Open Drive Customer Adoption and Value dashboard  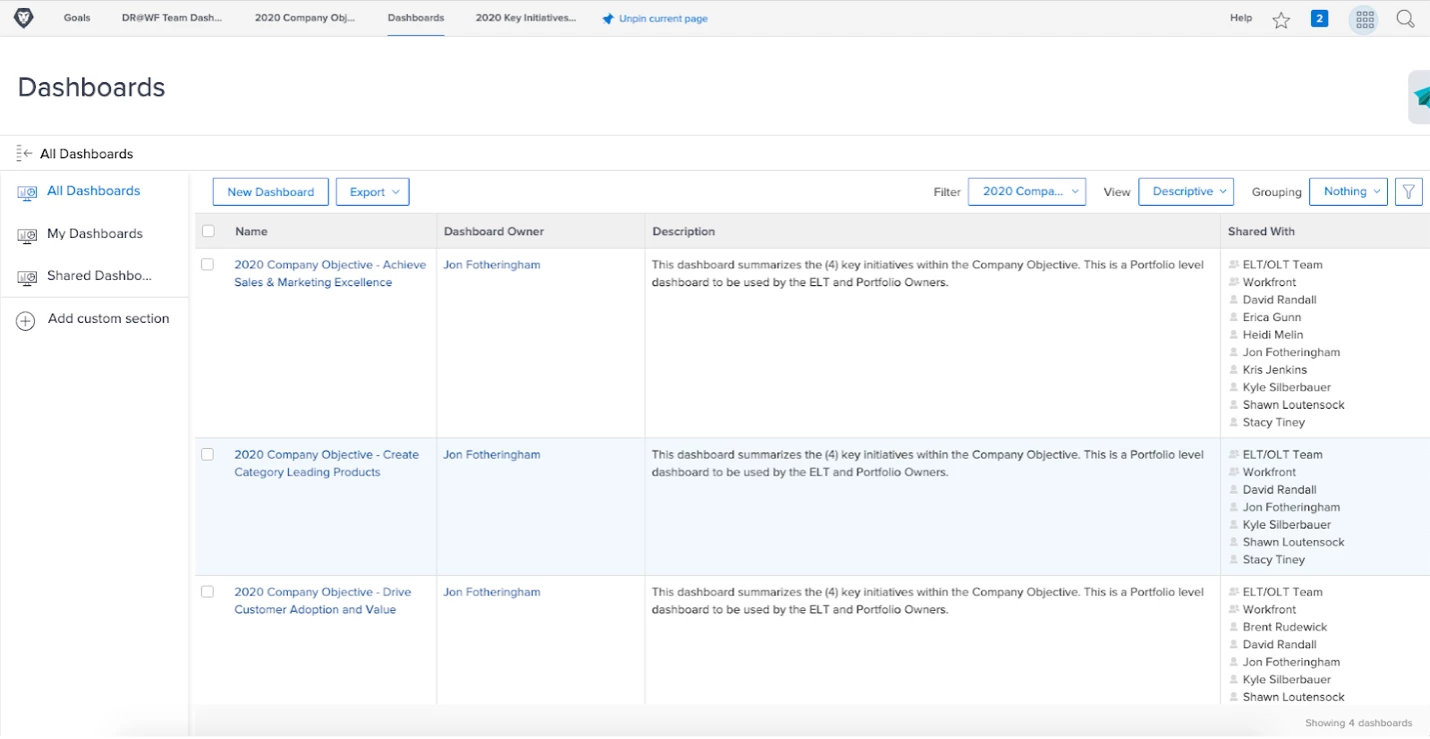(x=323, y=601)
